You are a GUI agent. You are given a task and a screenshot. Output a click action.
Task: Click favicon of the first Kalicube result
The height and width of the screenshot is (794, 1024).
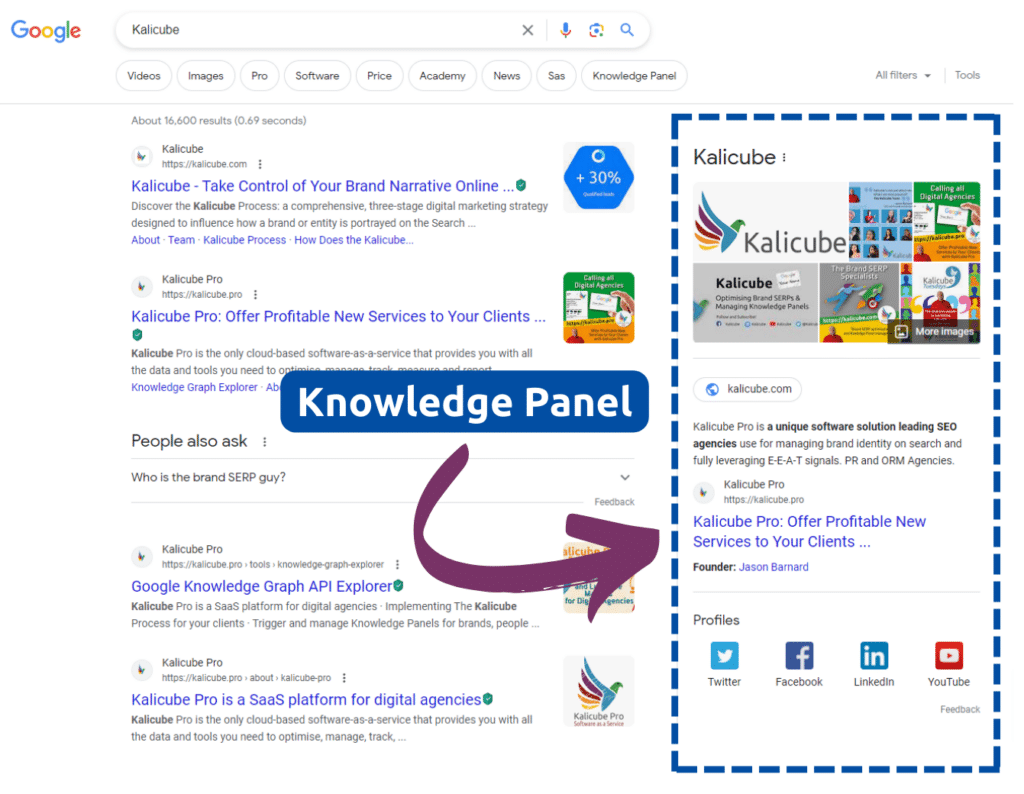(x=142, y=157)
